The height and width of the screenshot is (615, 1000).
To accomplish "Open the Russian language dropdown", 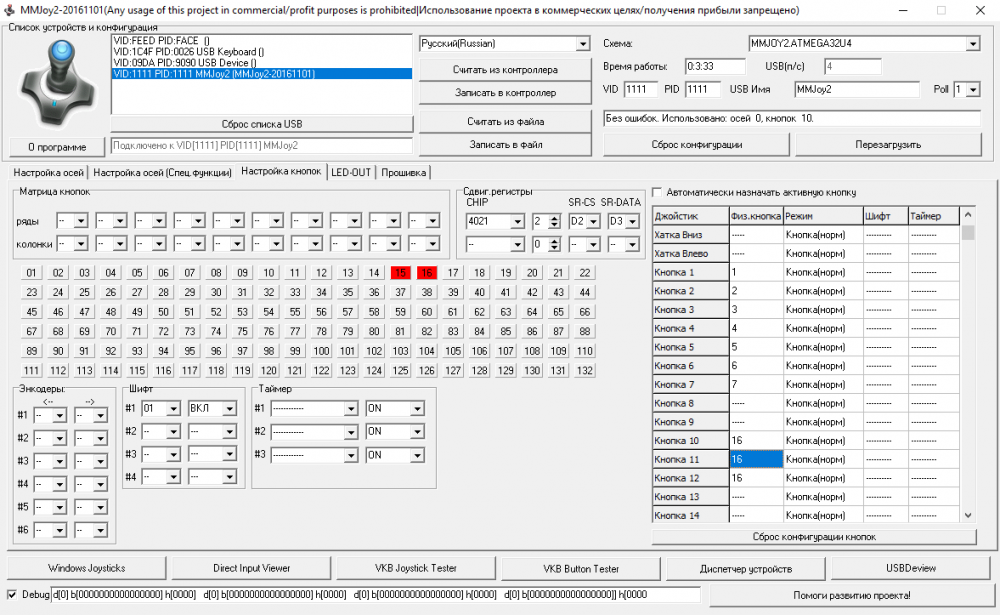I will pyautogui.click(x=582, y=44).
